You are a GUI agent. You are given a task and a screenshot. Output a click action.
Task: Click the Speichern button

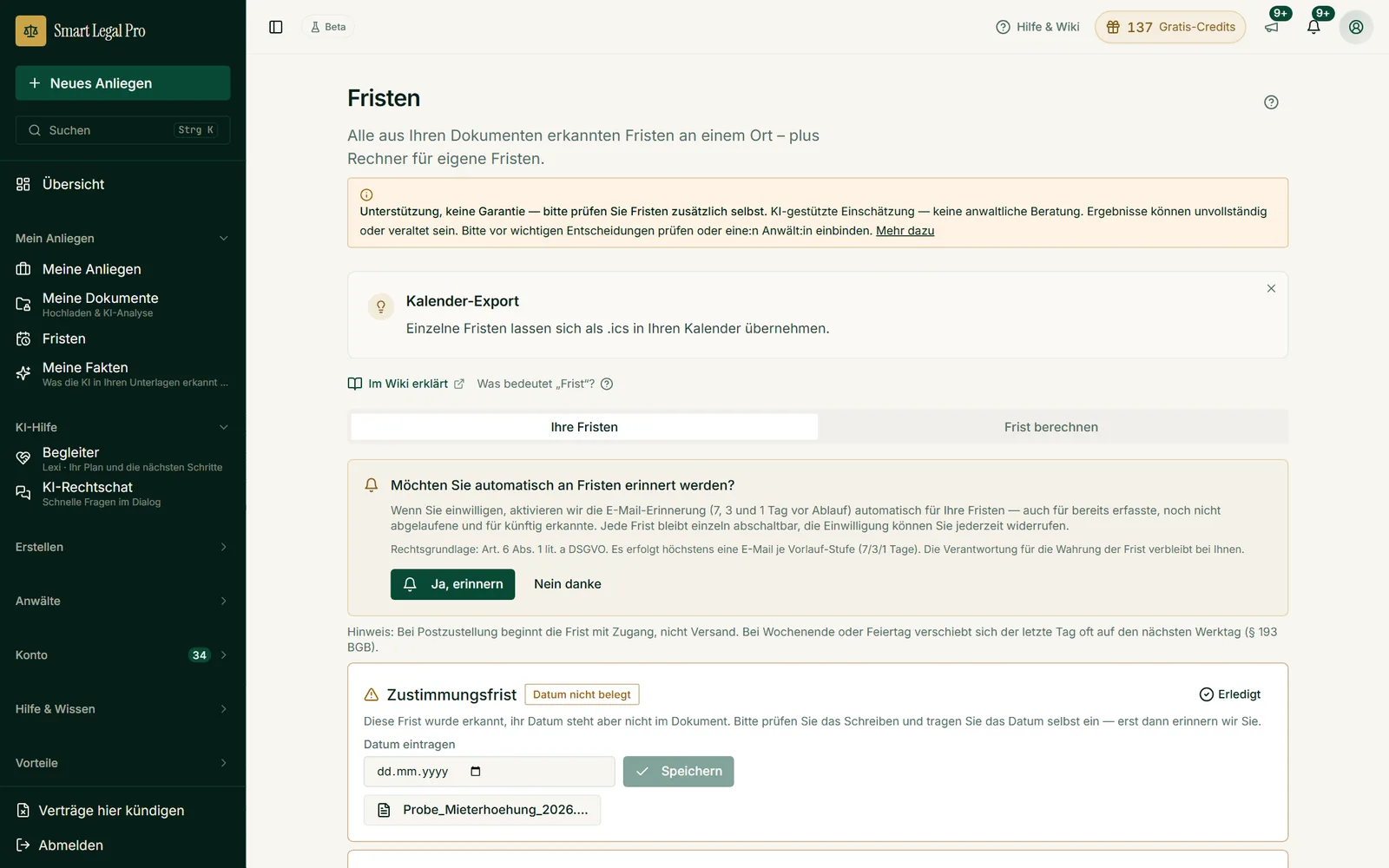[x=678, y=772]
